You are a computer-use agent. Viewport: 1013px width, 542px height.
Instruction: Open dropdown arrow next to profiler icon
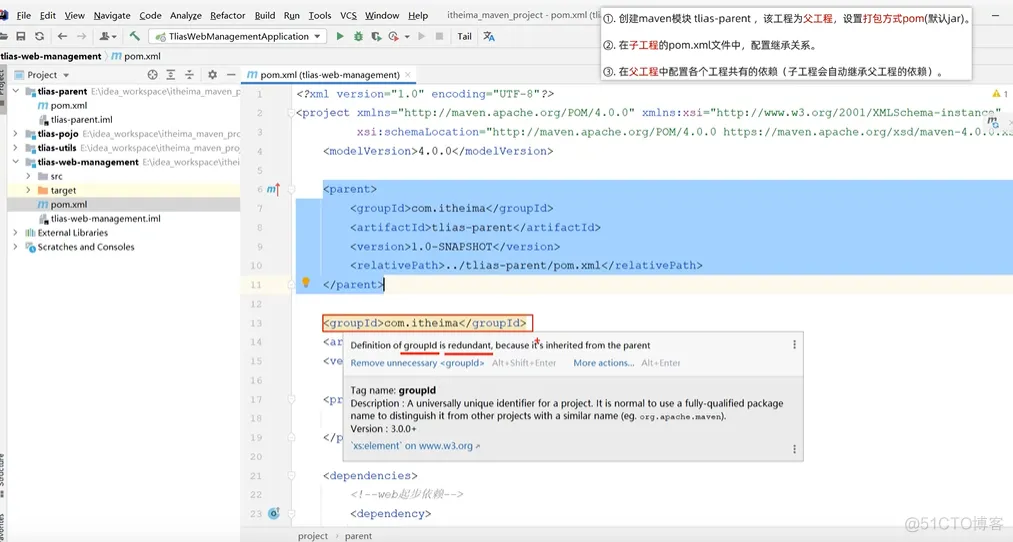pos(407,37)
